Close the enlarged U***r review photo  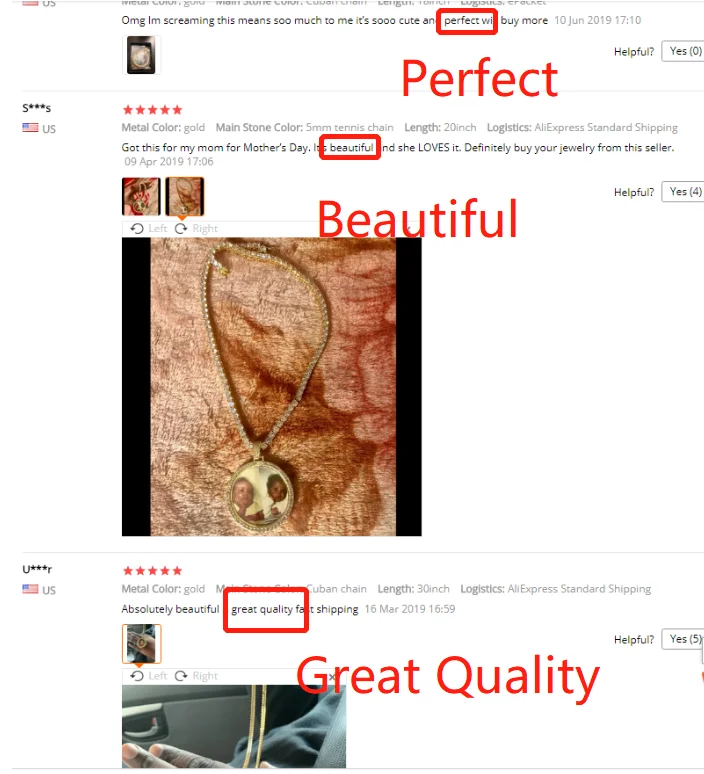(332, 676)
